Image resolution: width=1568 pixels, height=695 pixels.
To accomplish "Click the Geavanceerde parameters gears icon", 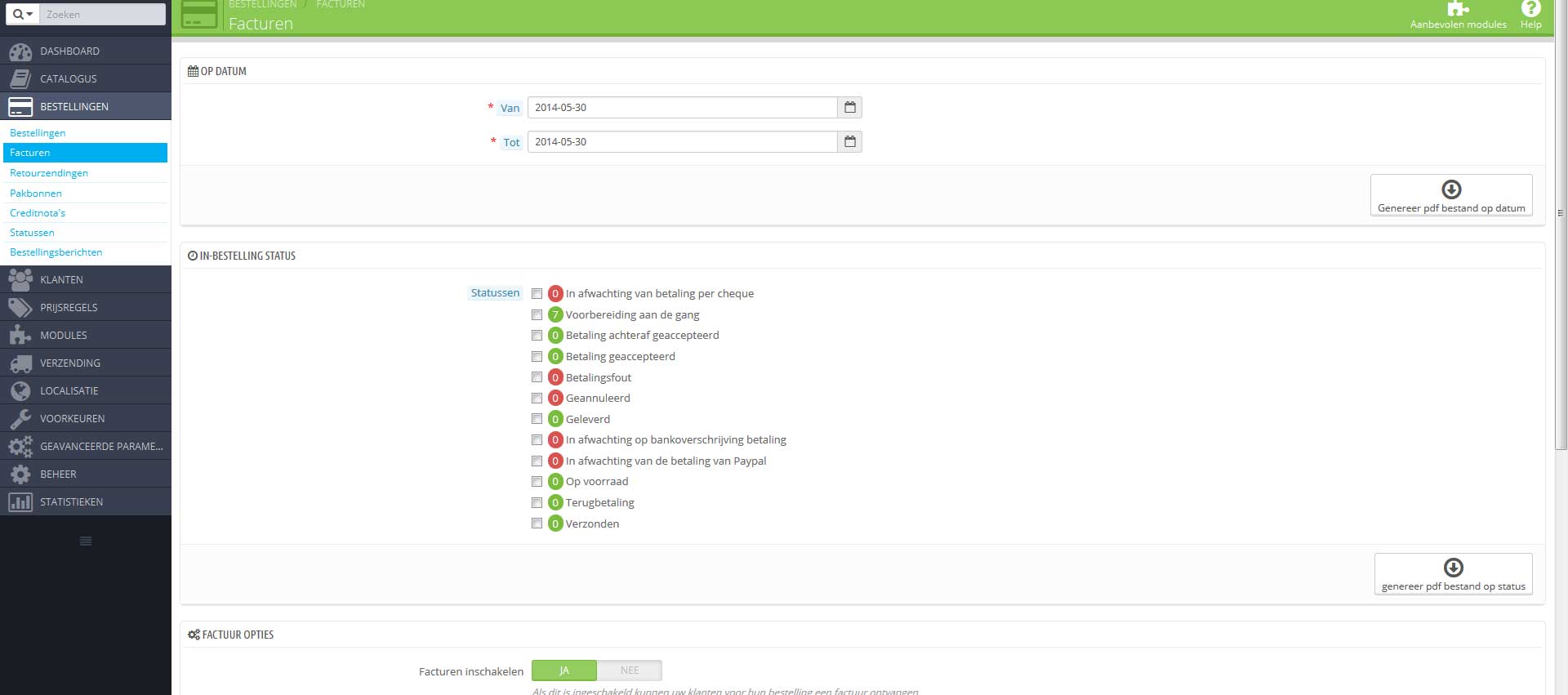I will [20, 447].
